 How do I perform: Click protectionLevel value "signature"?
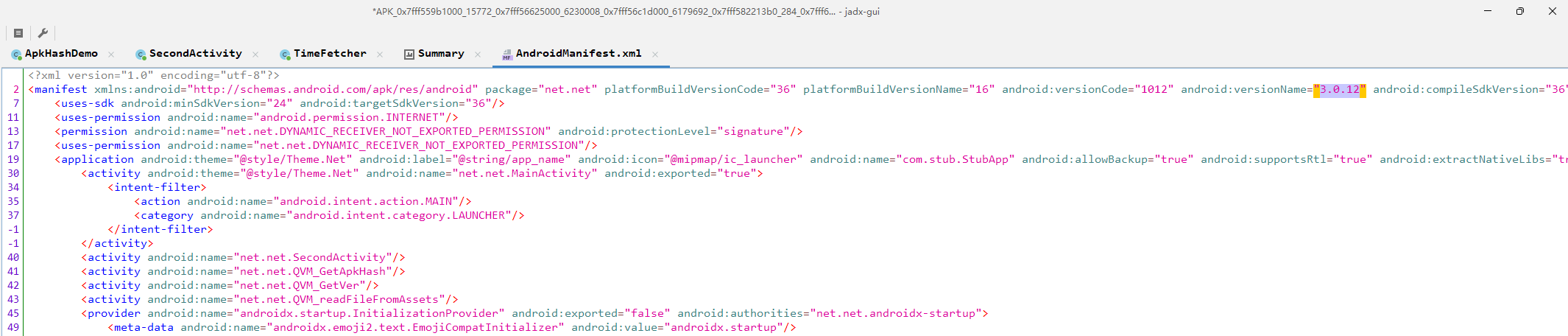754,132
